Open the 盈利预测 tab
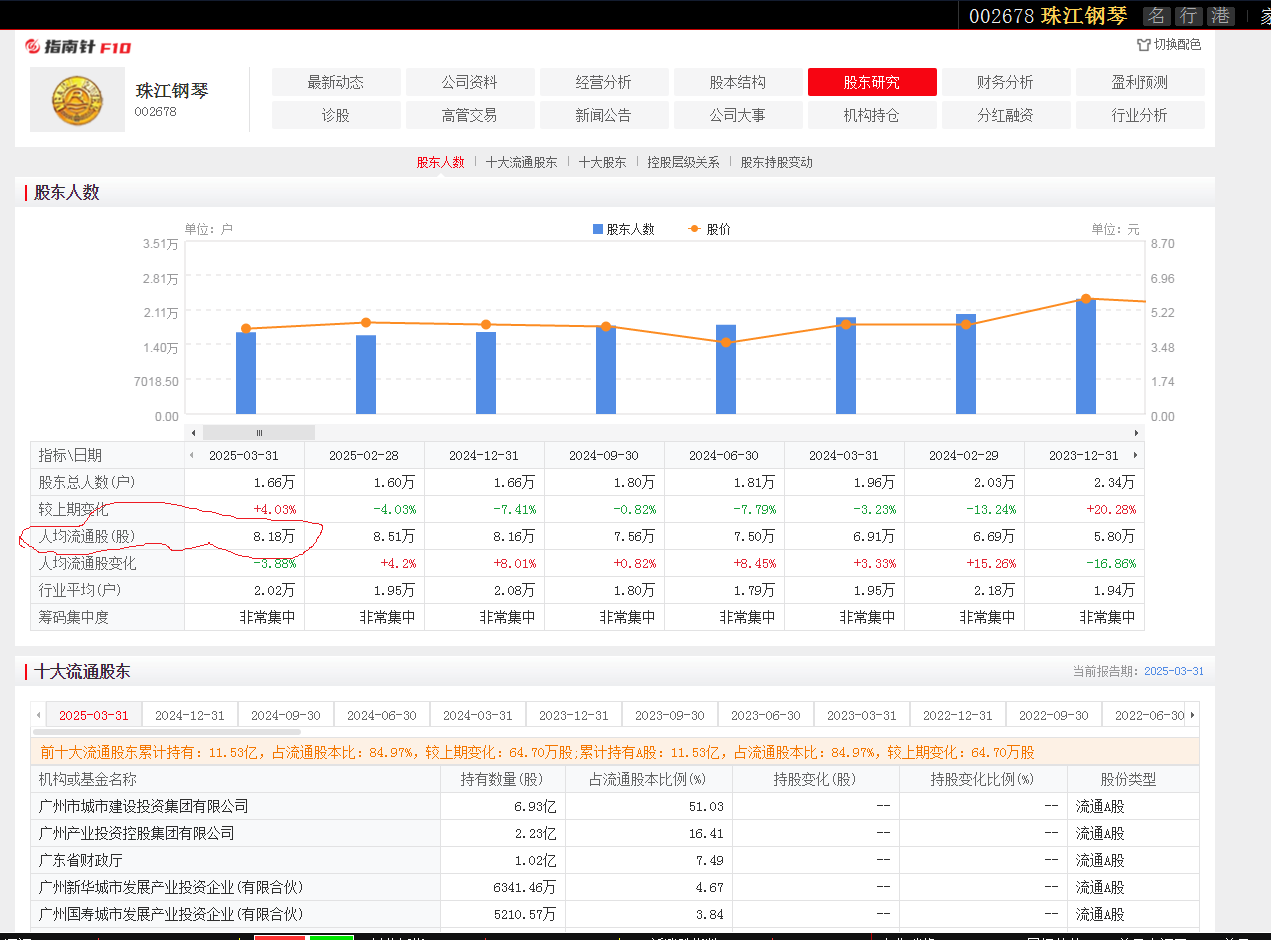1271x940 pixels. point(1140,82)
